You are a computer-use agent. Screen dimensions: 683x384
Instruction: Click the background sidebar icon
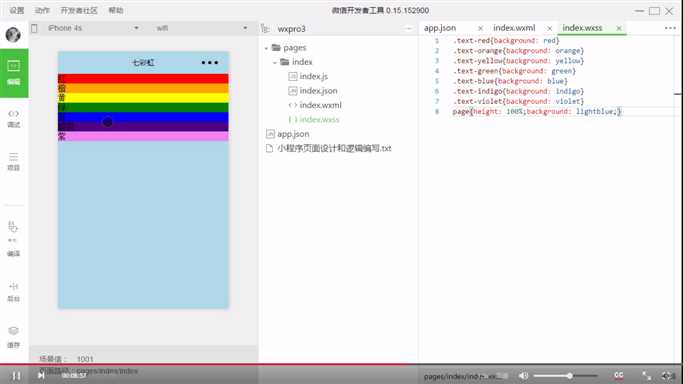click(x=14, y=292)
